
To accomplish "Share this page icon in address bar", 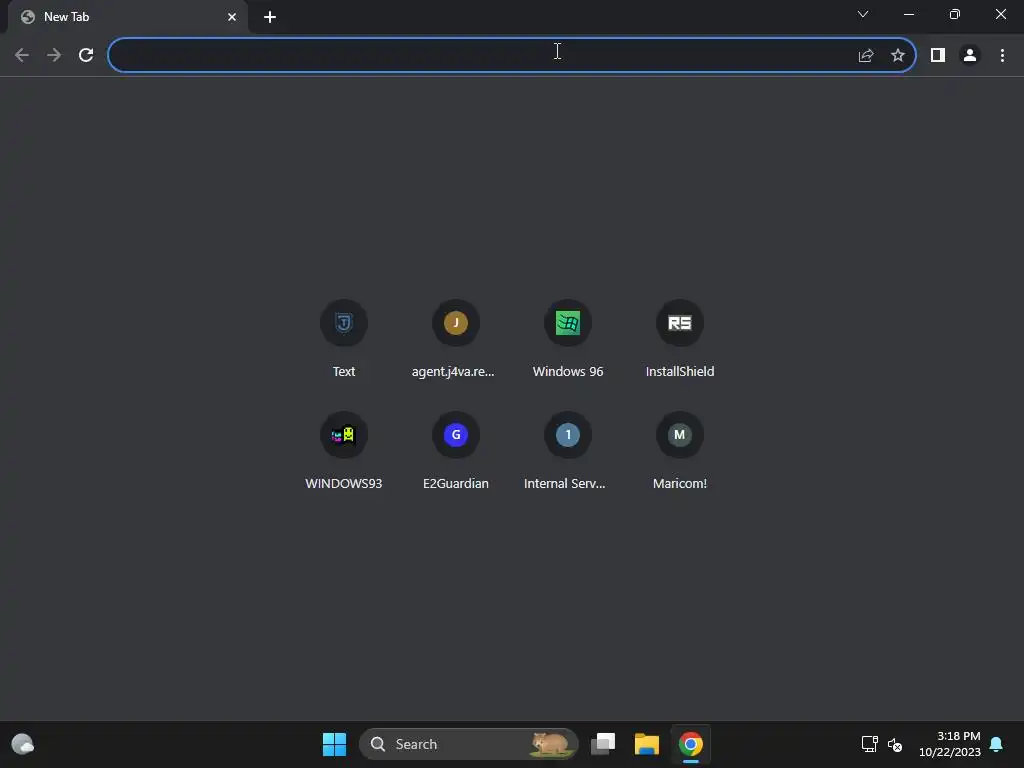I will coord(866,56).
